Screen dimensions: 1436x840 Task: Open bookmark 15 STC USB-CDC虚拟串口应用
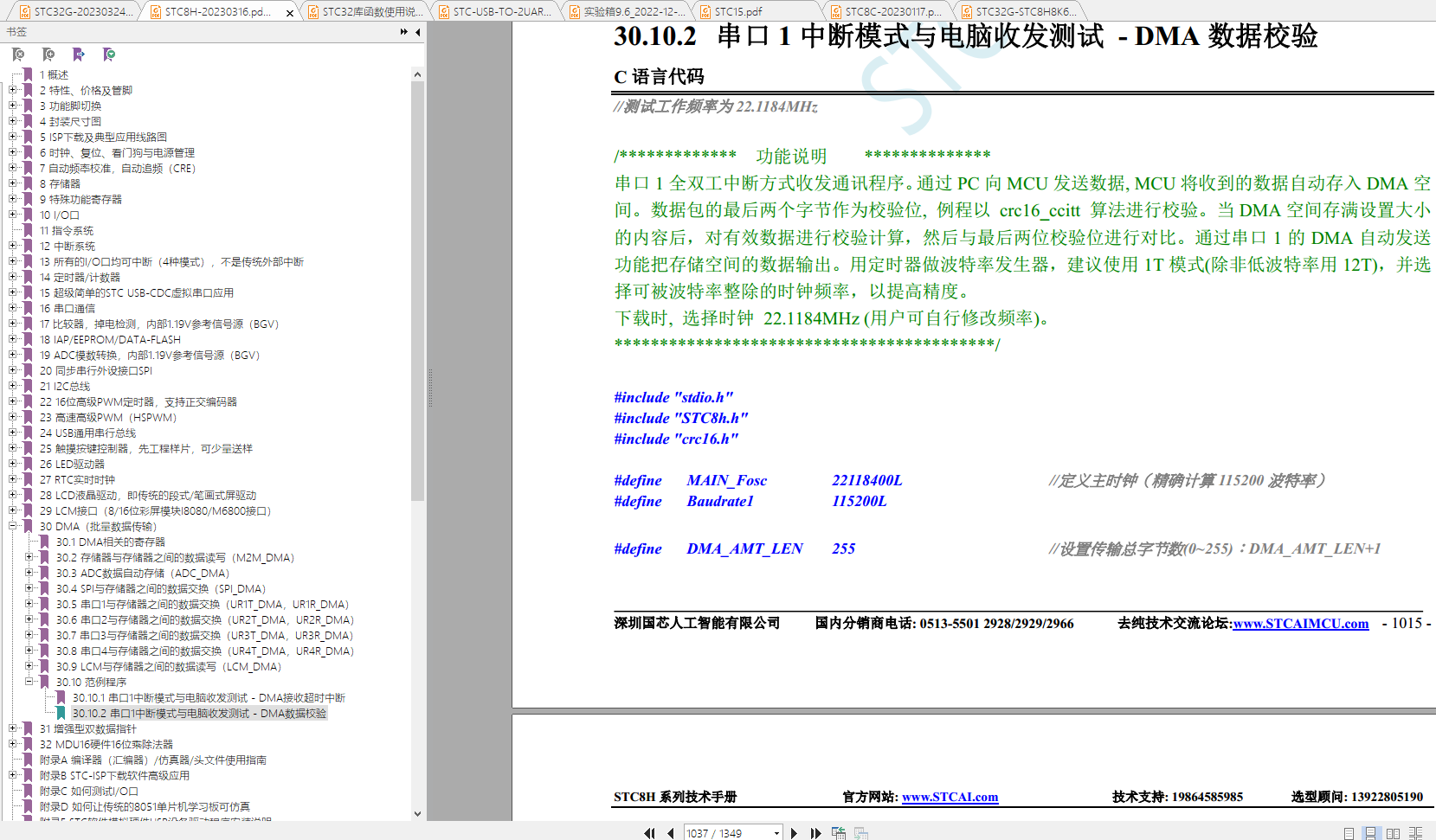pyautogui.click(x=136, y=292)
